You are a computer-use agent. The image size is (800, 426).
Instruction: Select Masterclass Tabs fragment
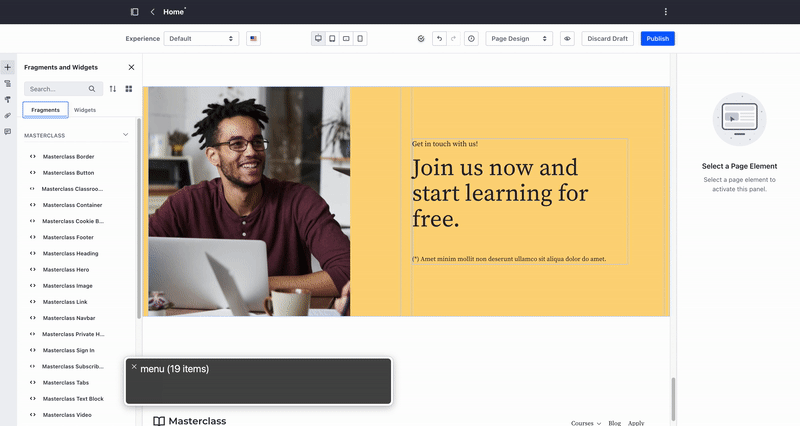point(66,383)
